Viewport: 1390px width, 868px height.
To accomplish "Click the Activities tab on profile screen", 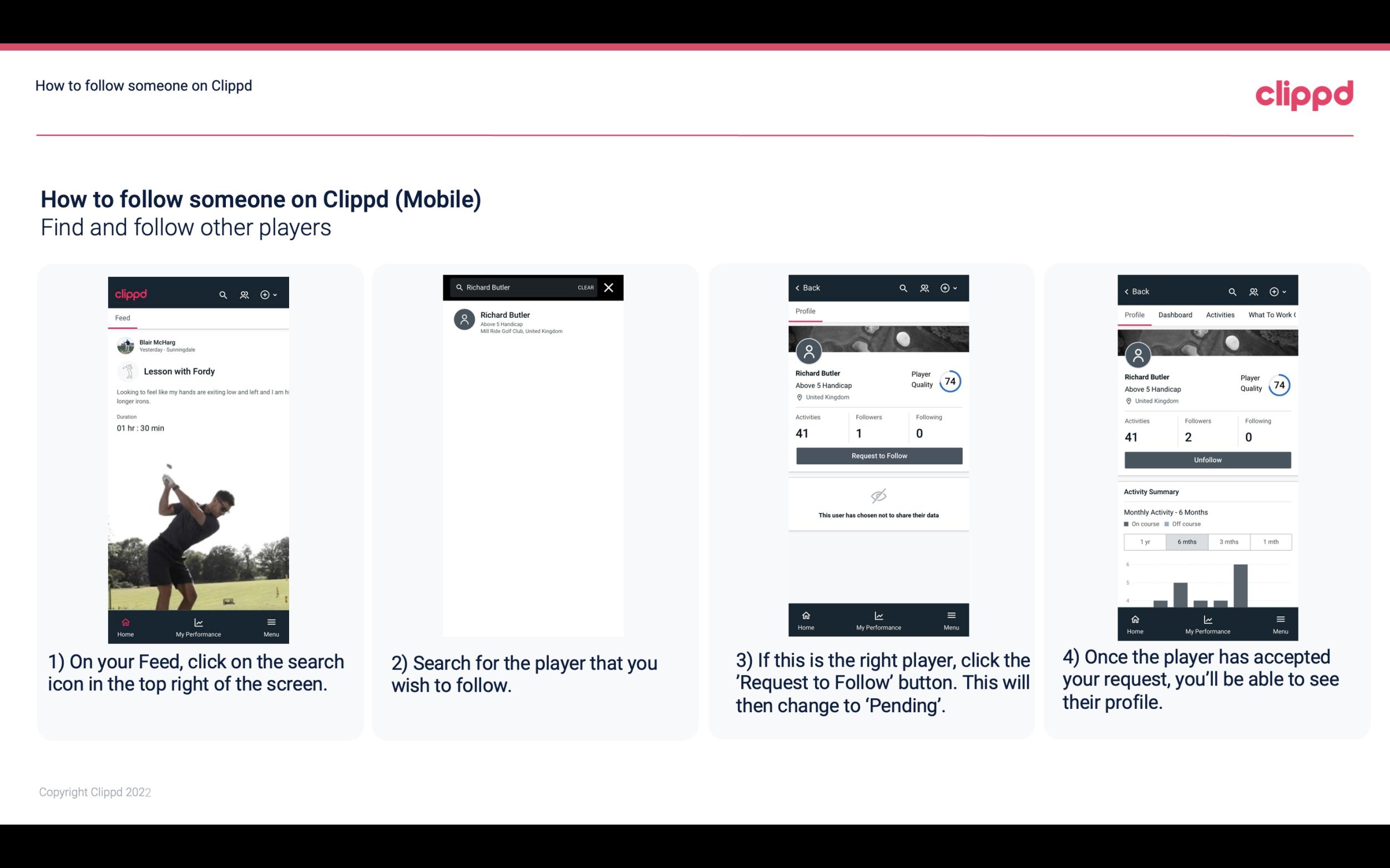I will (x=1219, y=314).
